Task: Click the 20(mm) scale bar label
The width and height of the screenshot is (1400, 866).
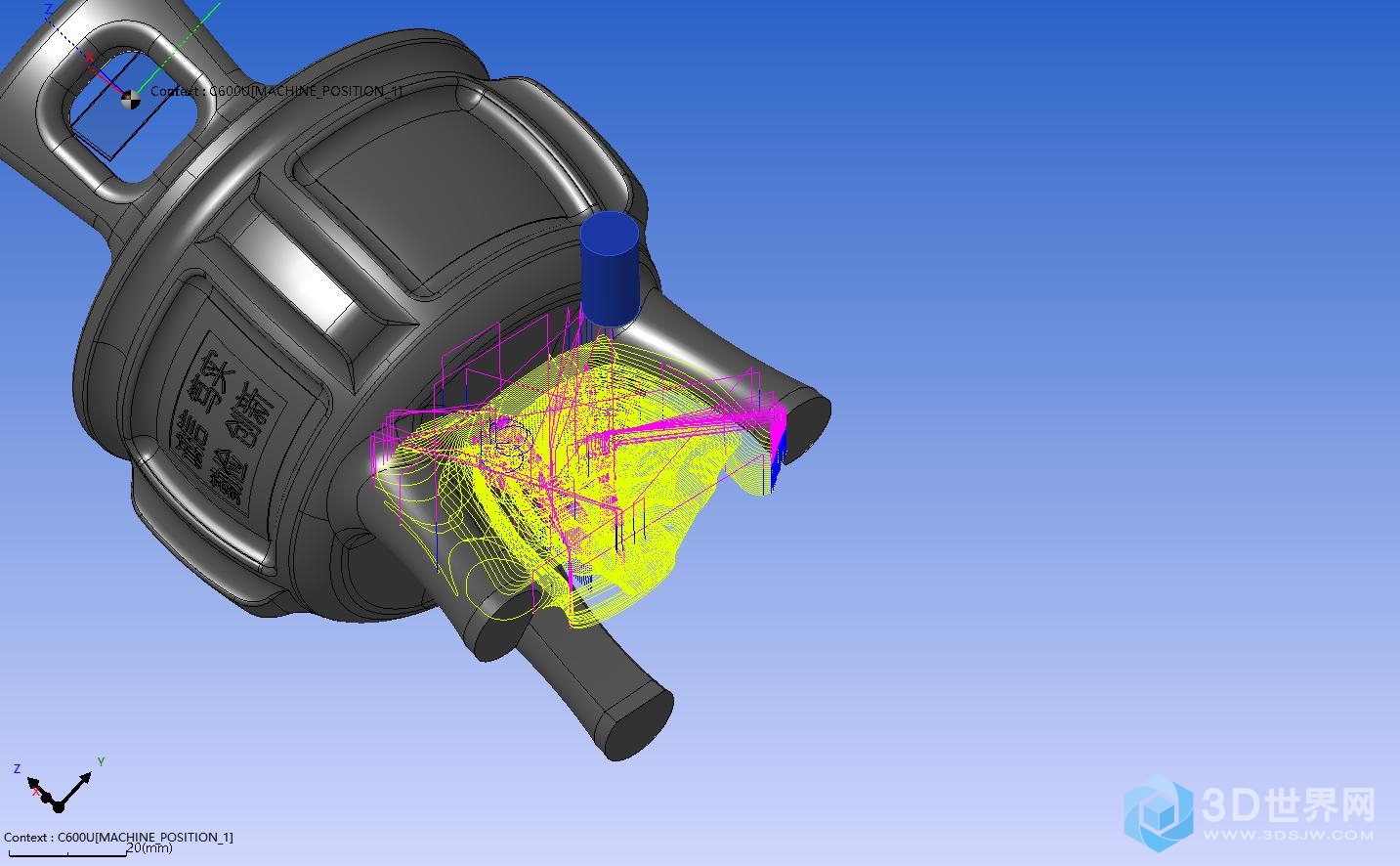Action: tap(148, 847)
